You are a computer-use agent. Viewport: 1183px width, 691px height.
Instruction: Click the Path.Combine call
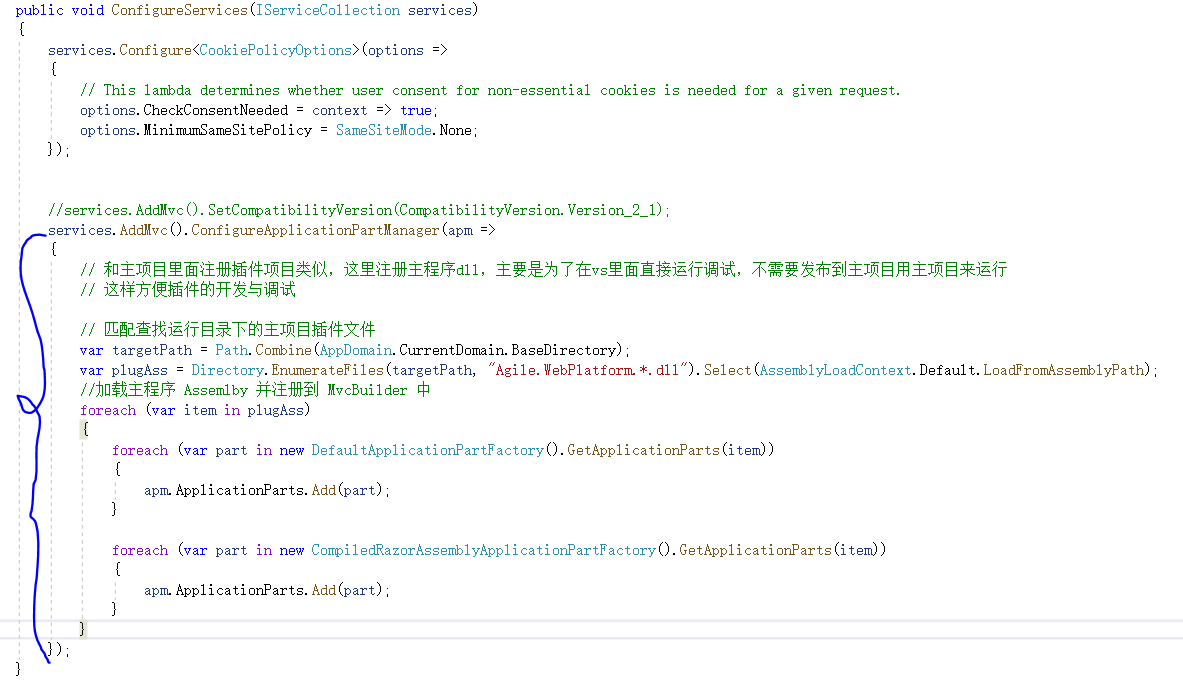pos(263,351)
